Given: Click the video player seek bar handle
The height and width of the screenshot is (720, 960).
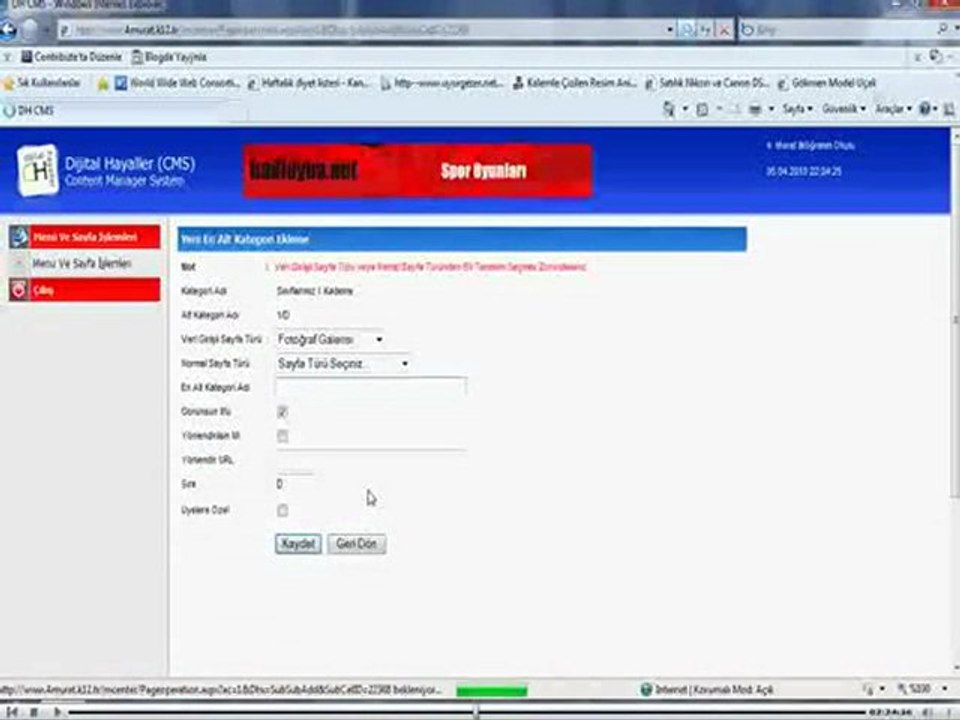Looking at the screenshot, I should (476, 711).
